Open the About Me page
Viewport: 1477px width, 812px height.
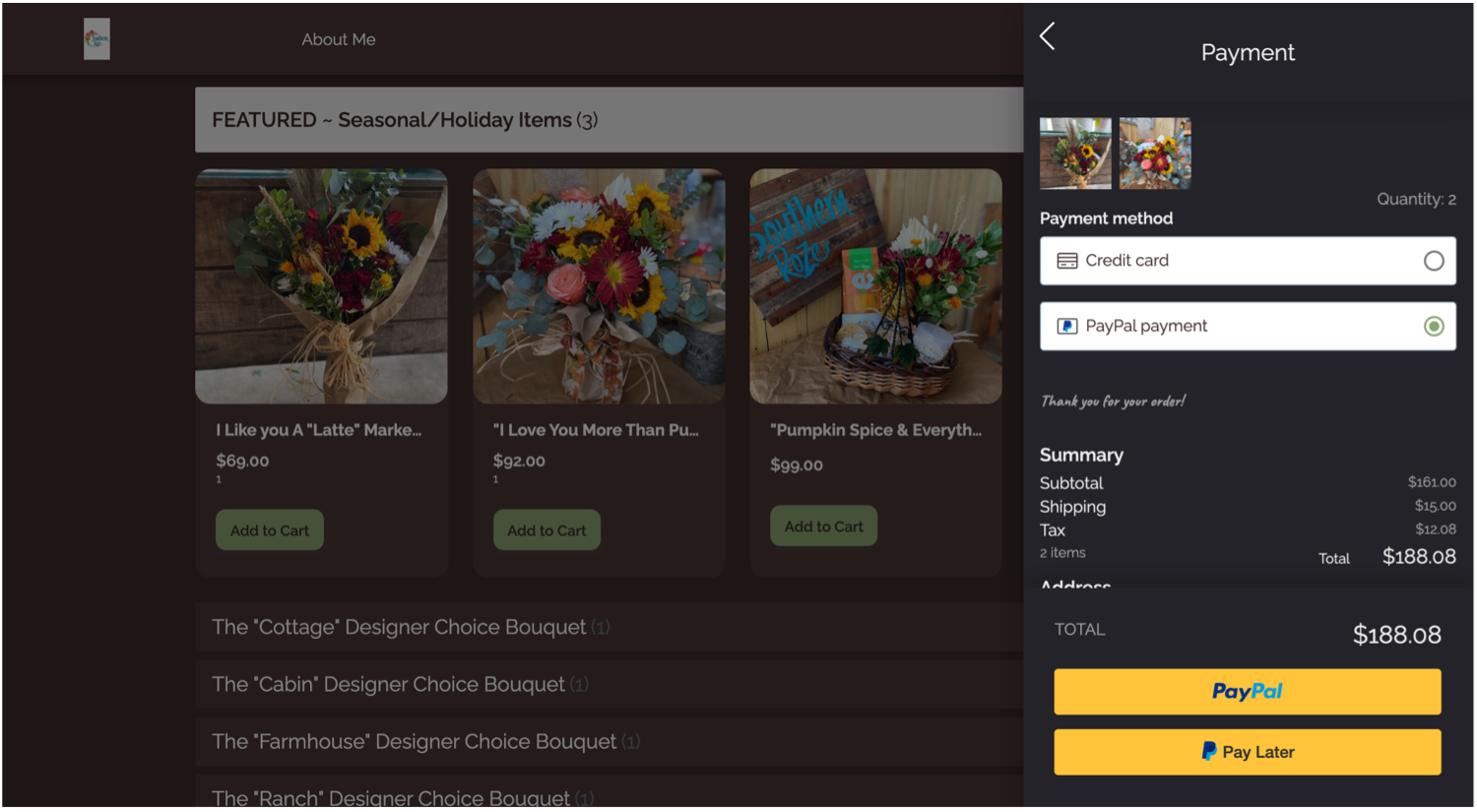point(338,39)
